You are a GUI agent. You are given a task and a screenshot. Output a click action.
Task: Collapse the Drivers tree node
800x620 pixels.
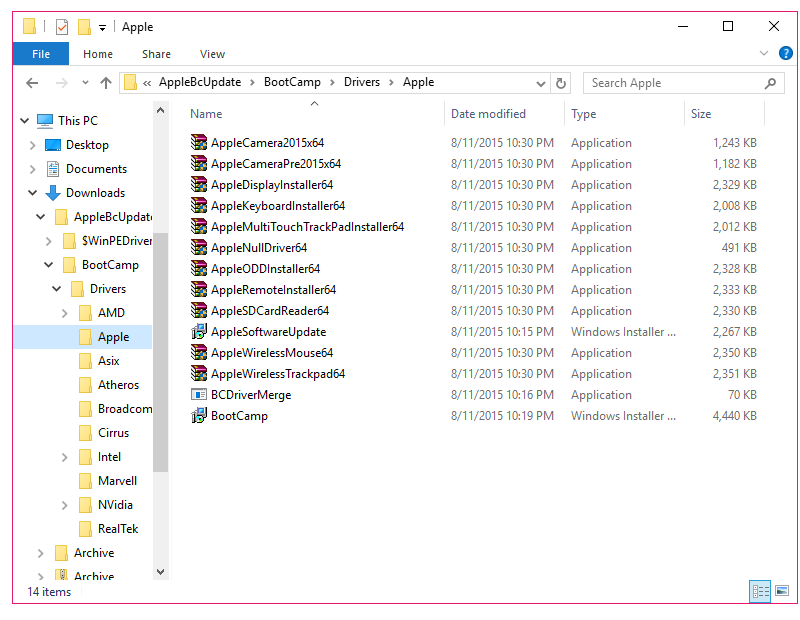(x=57, y=289)
